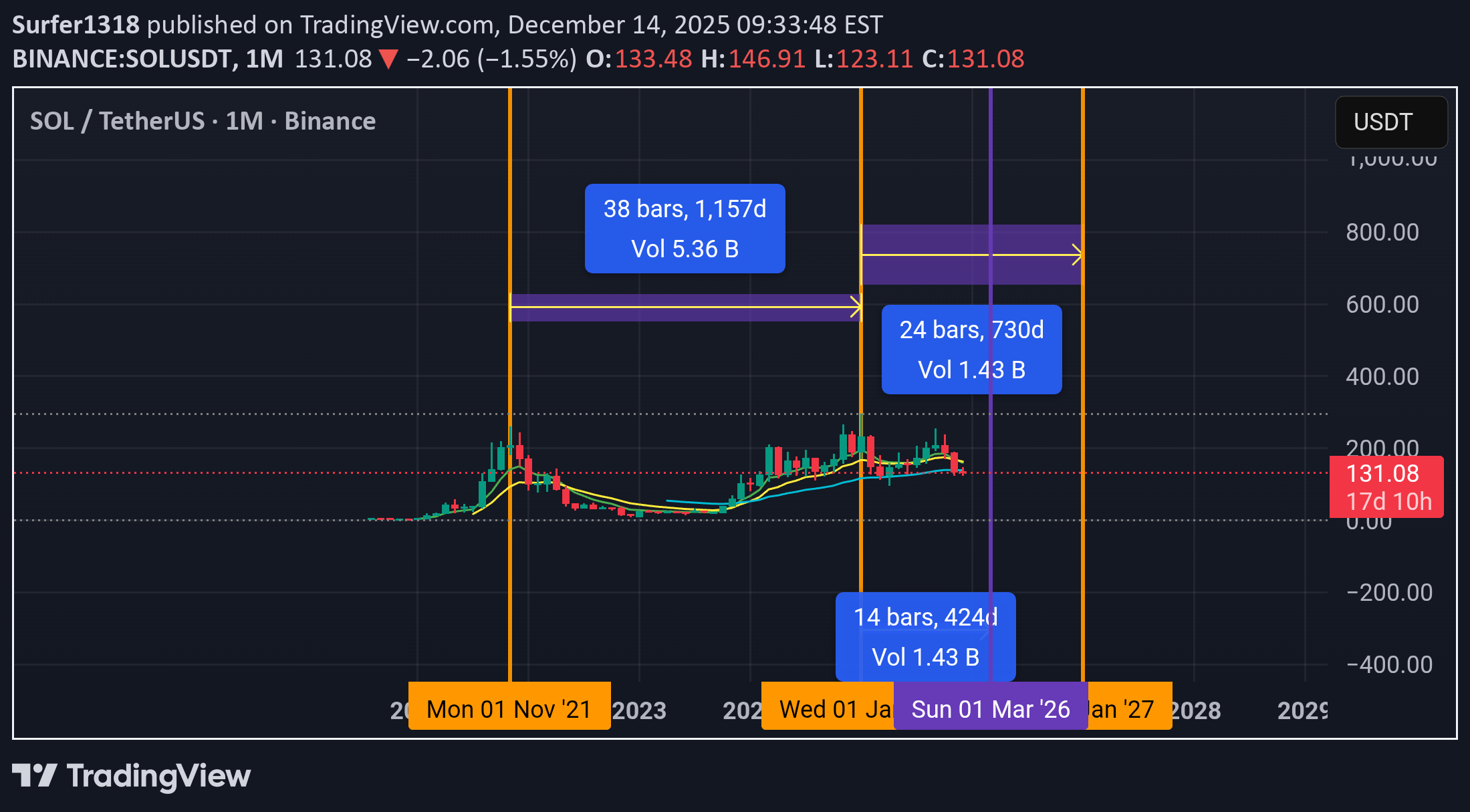Click the 800.00 level on price axis
This screenshot has width=1470, height=812.
pos(1382,232)
